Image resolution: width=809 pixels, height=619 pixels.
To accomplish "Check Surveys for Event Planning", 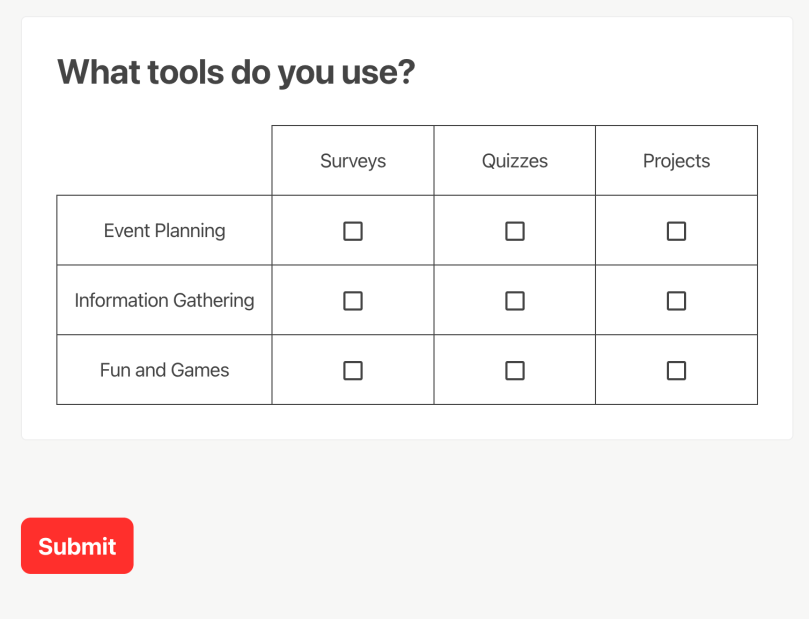I will pyautogui.click(x=353, y=231).
